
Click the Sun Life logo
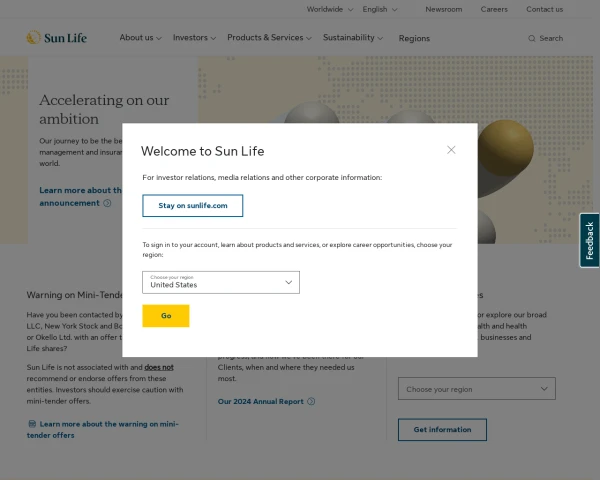coord(57,38)
